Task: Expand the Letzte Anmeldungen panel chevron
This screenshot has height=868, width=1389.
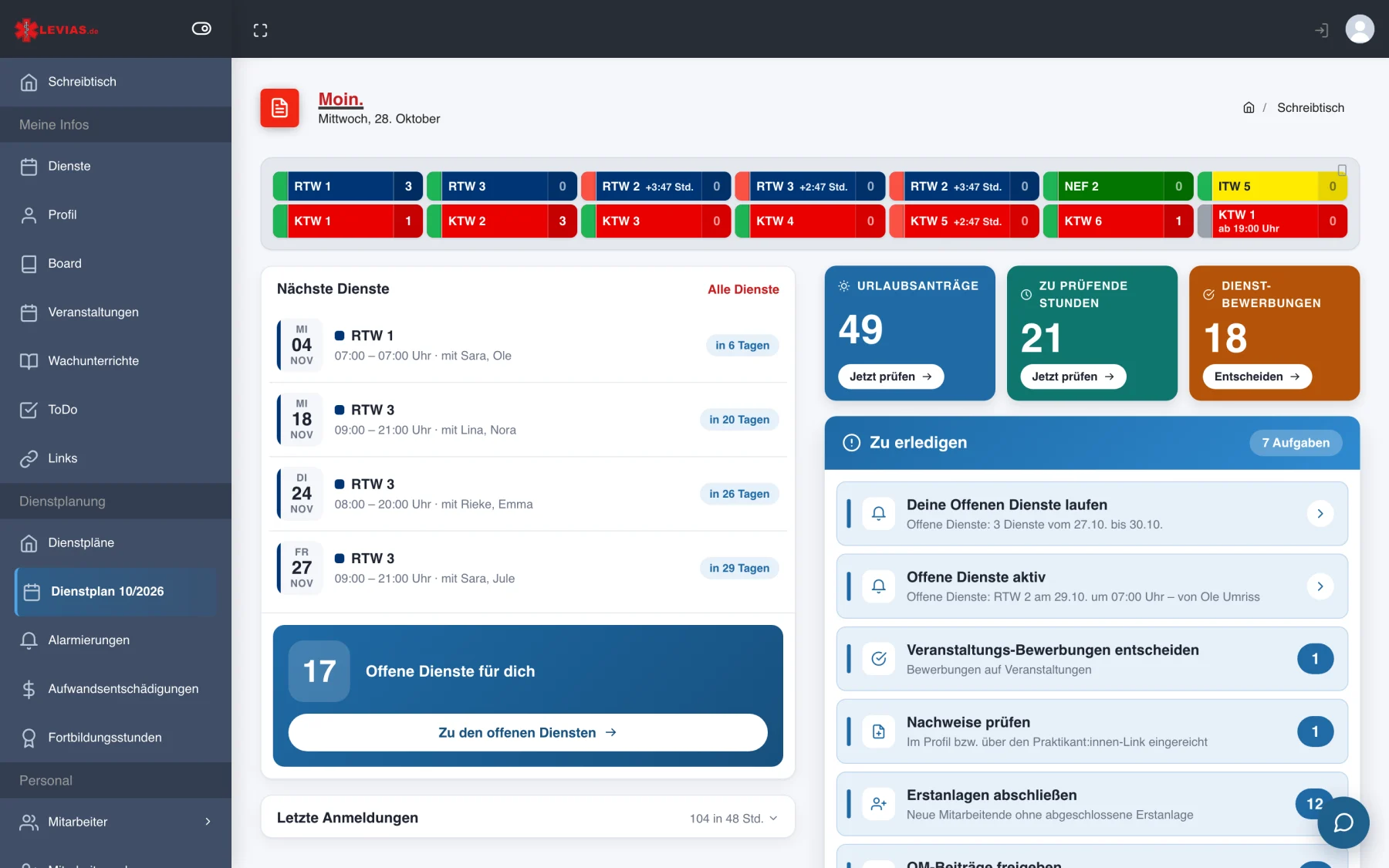Action: point(773,819)
